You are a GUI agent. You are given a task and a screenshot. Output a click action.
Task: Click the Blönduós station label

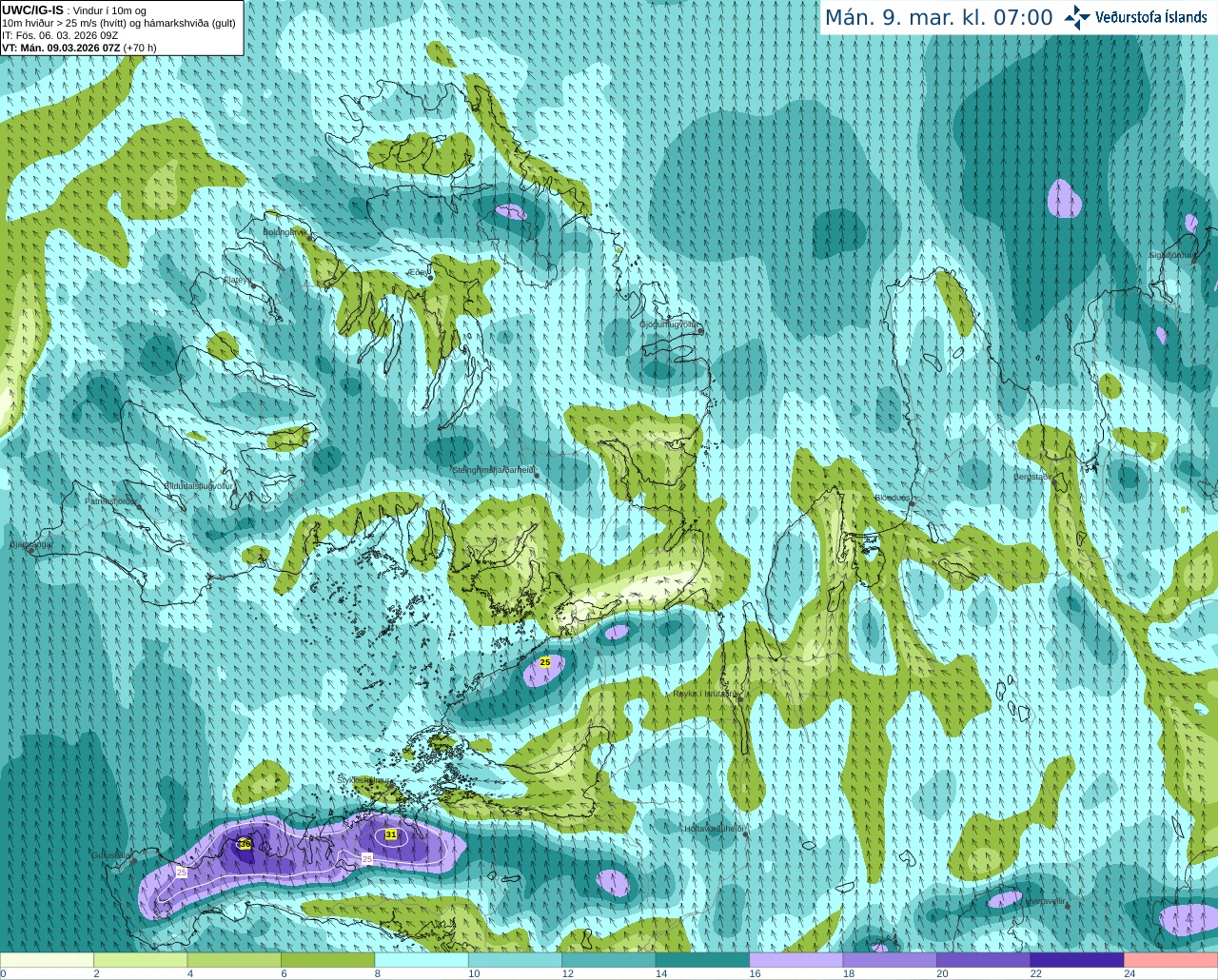[893, 498]
